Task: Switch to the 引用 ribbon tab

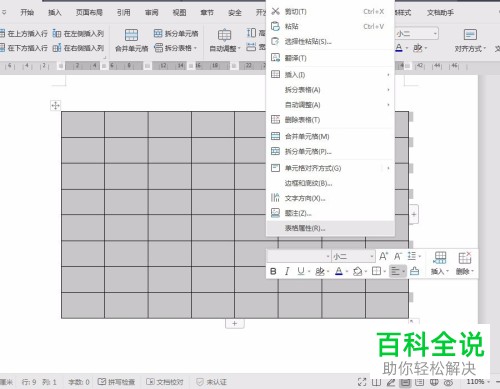Action: [123, 13]
